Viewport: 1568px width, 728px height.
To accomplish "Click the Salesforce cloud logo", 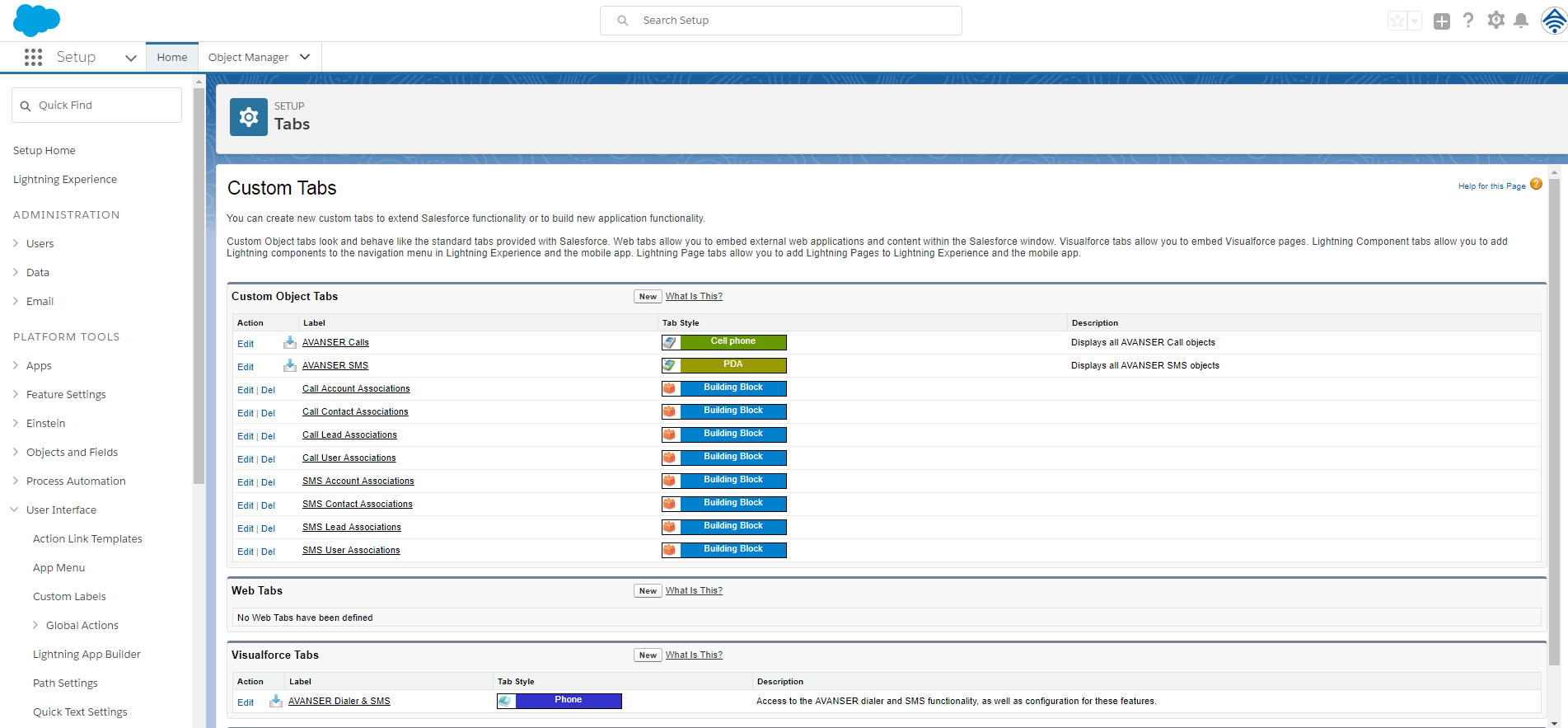I will pyautogui.click(x=37, y=20).
